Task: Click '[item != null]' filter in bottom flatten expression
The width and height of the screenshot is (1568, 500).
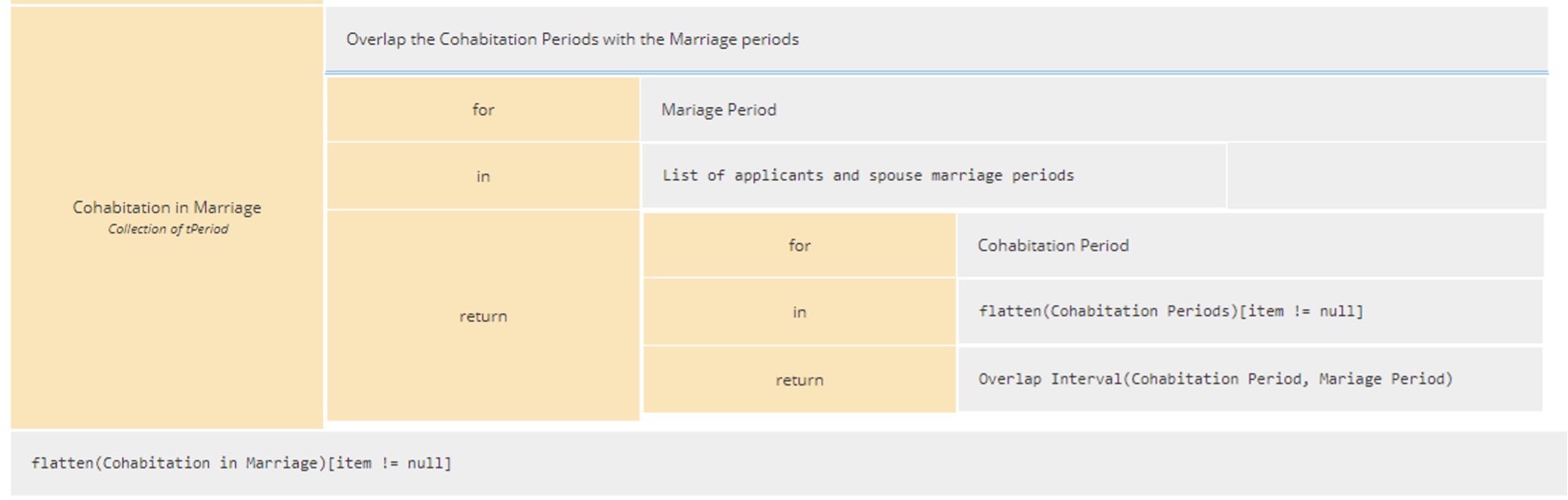Action: [389, 463]
